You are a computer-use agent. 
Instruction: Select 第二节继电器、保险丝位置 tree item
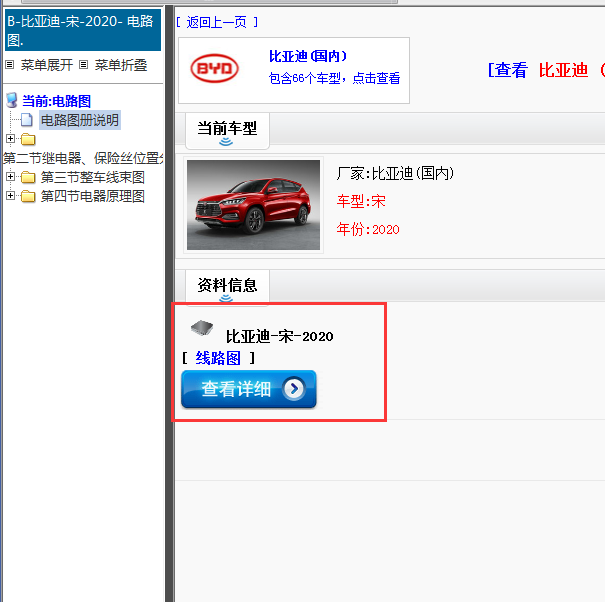83,158
